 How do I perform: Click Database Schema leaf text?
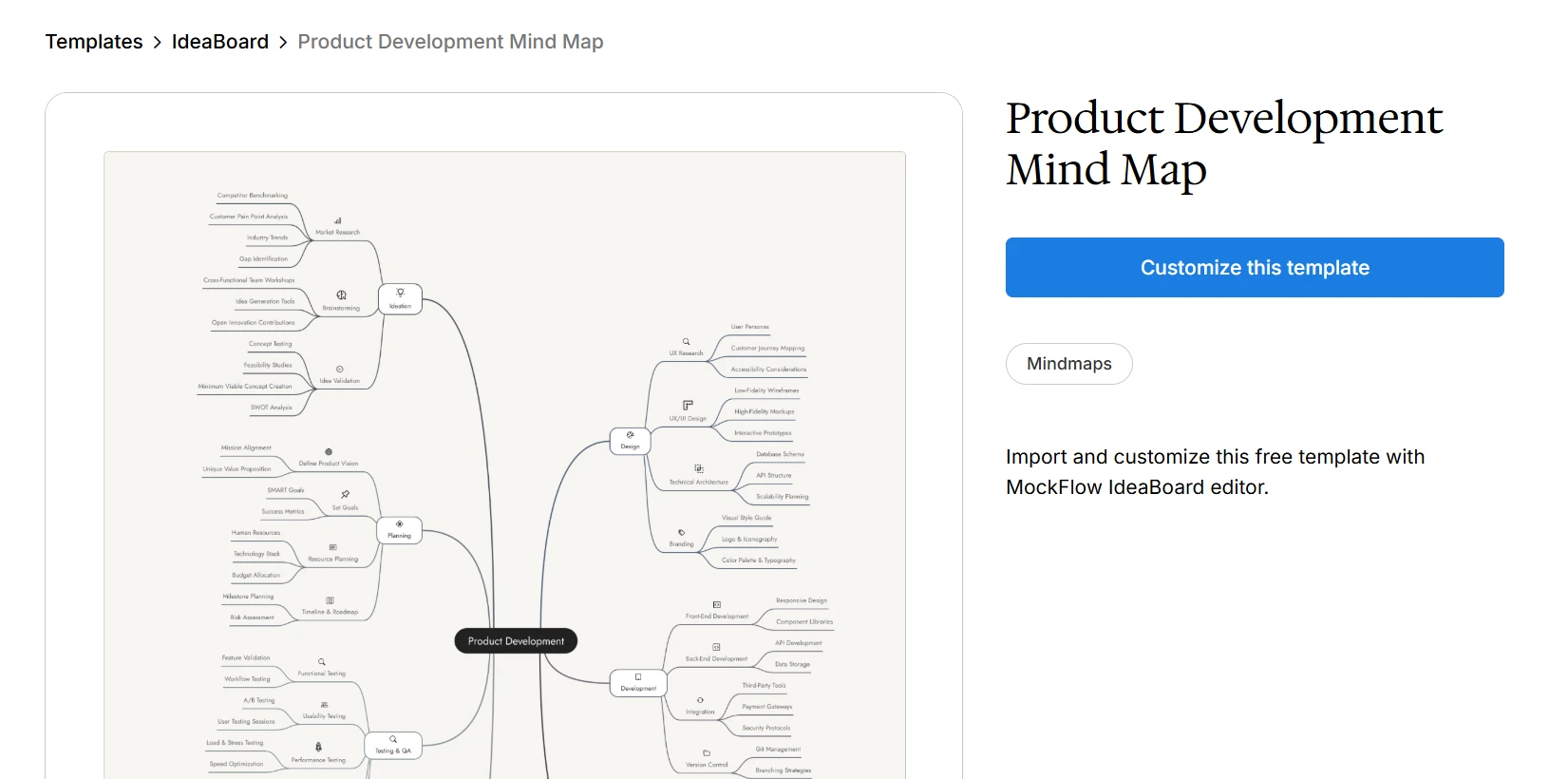click(x=780, y=454)
